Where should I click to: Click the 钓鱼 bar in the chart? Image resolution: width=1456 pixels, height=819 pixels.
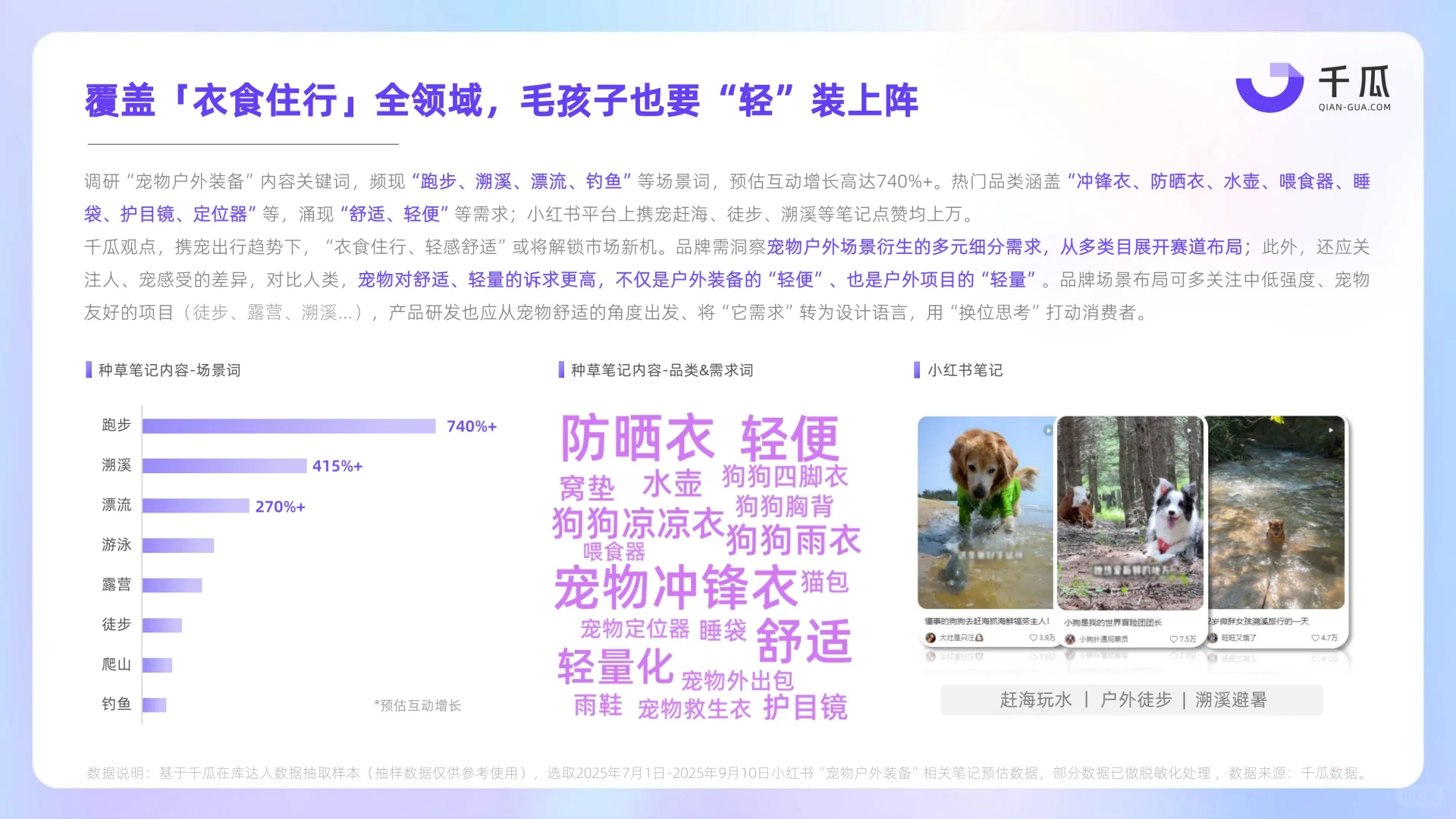pos(154,704)
